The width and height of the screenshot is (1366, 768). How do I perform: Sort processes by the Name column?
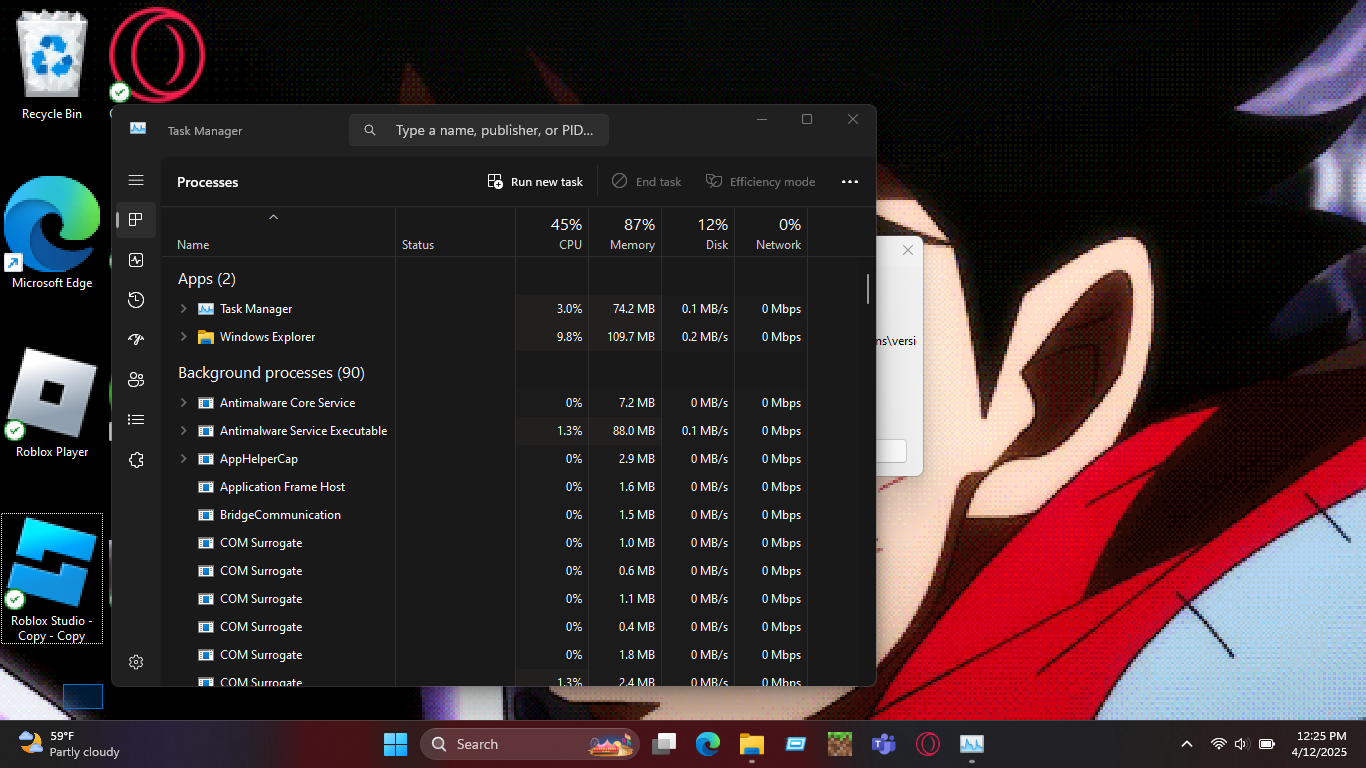coord(278,232)
